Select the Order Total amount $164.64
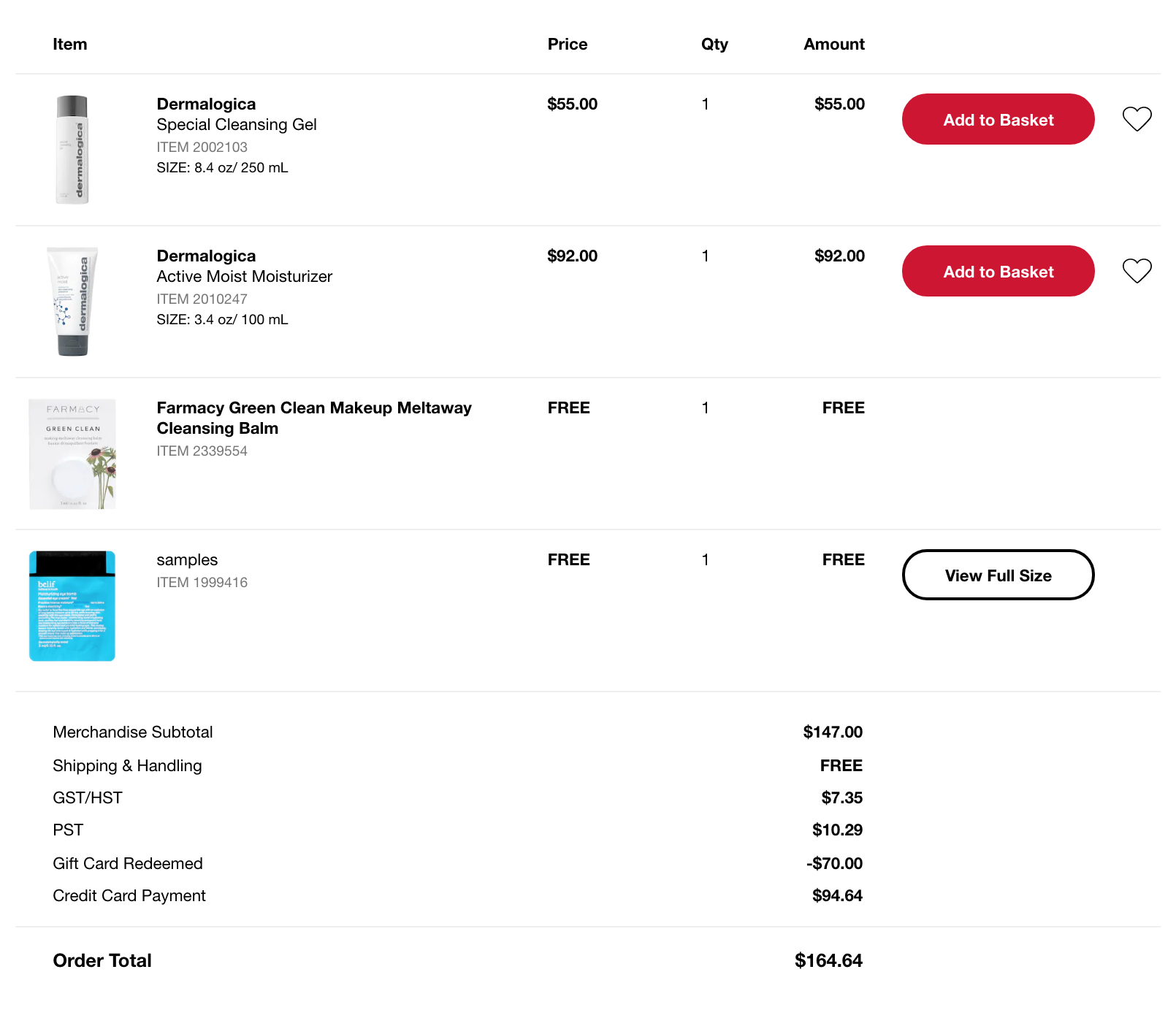 point(828,960)
